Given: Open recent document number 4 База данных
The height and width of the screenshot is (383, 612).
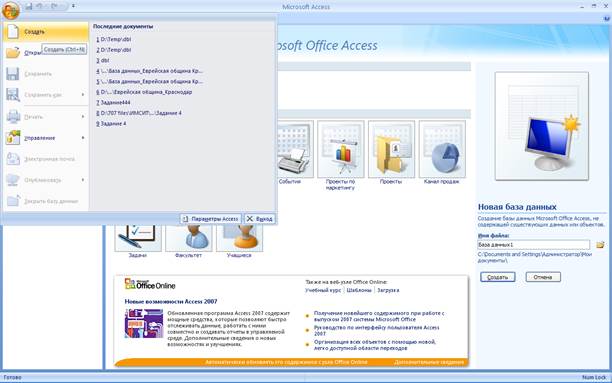Looking at the screenshot, I should pyautogui.click(x=149, y=71).
